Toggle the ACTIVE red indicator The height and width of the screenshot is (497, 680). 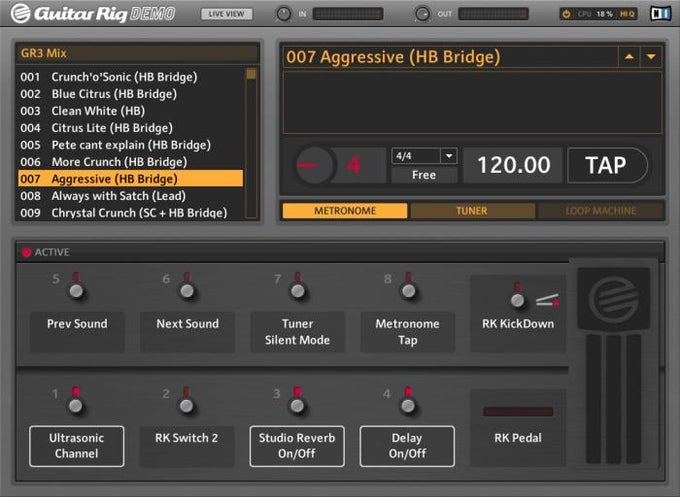[27, 252]
